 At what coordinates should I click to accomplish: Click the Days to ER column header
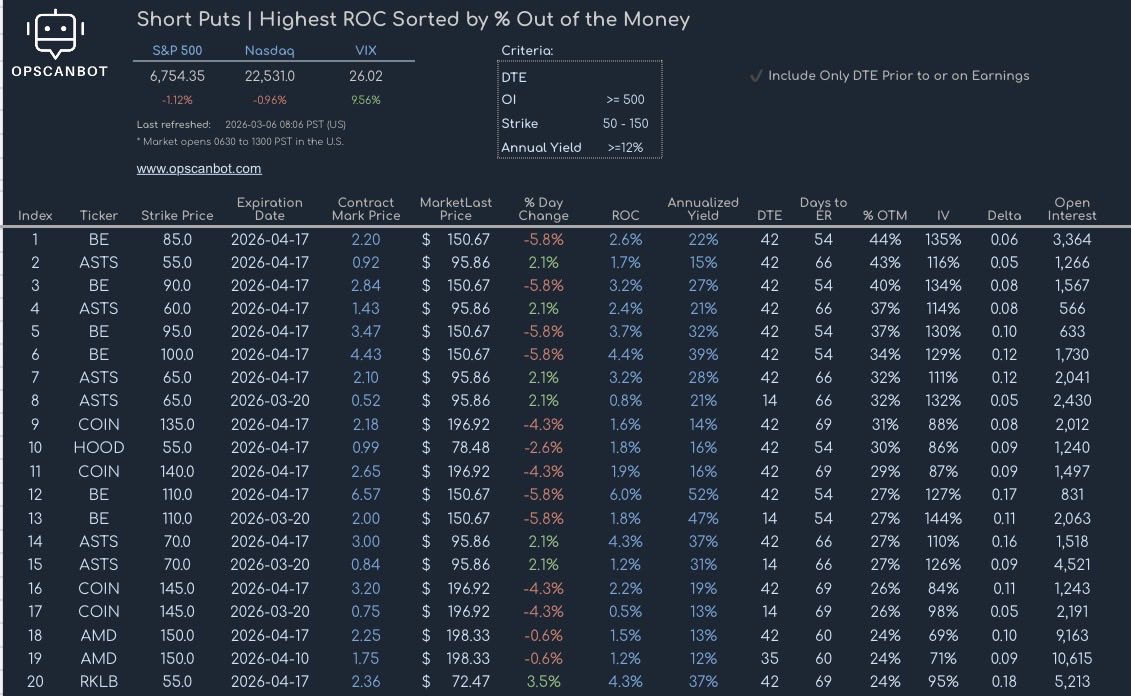pos(823,209)
